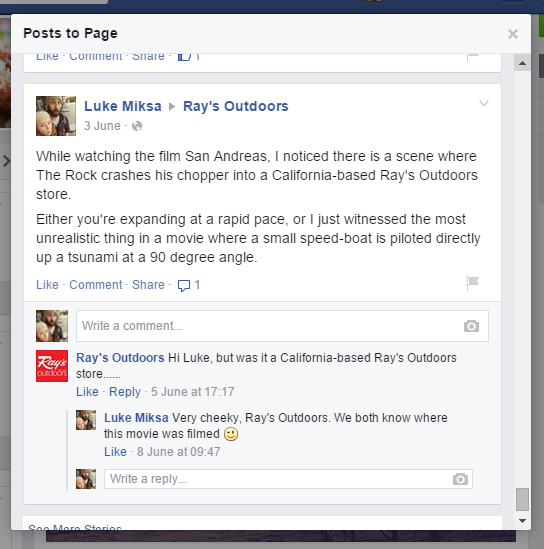This screenshot has width=544, height=549.
Task: Click the scrollbar down arrow
Action: point(522,521)
